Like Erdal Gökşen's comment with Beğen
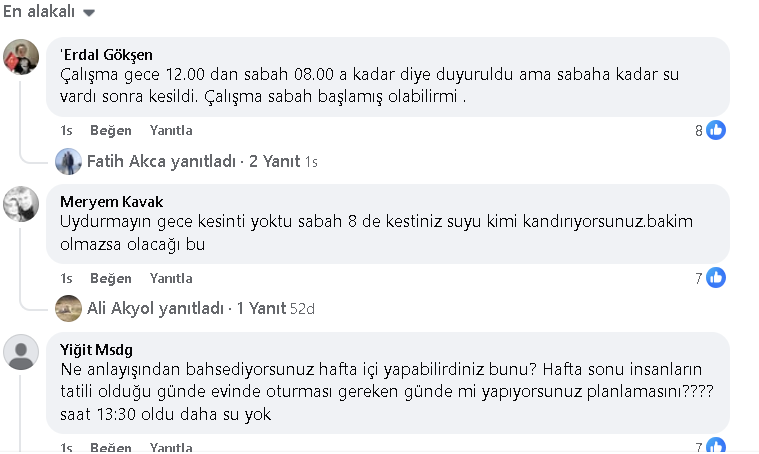 (110, 130)
